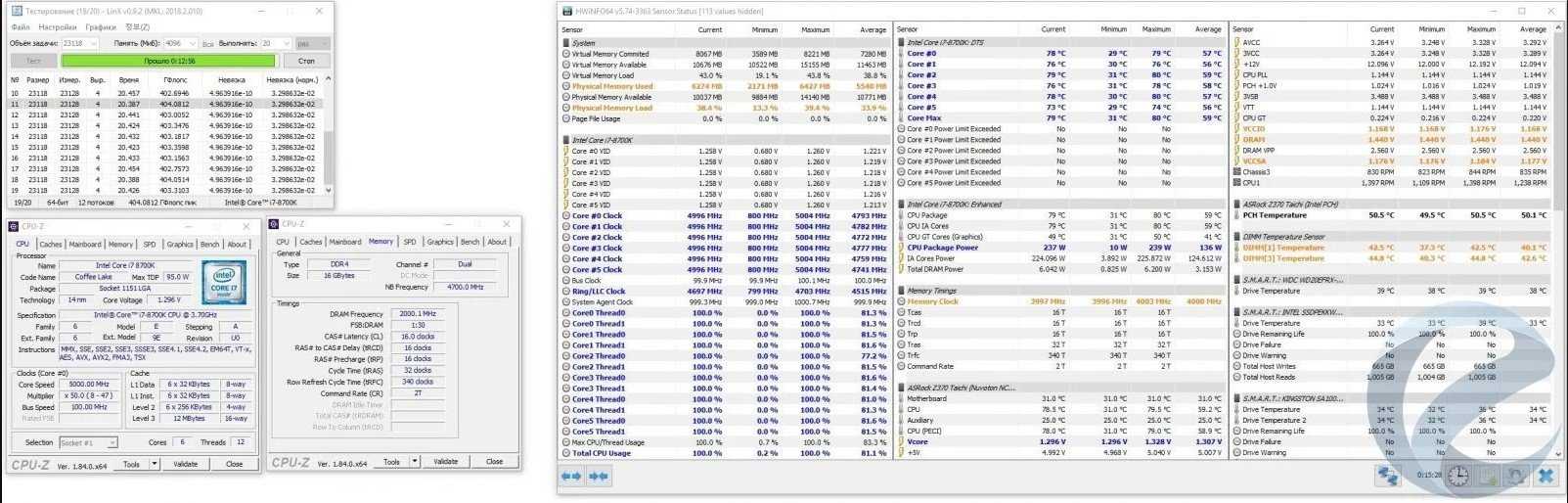The image size is (1568, 503).
Task: Click Close button in right CPU-Z window
Action: coord(494,461)
